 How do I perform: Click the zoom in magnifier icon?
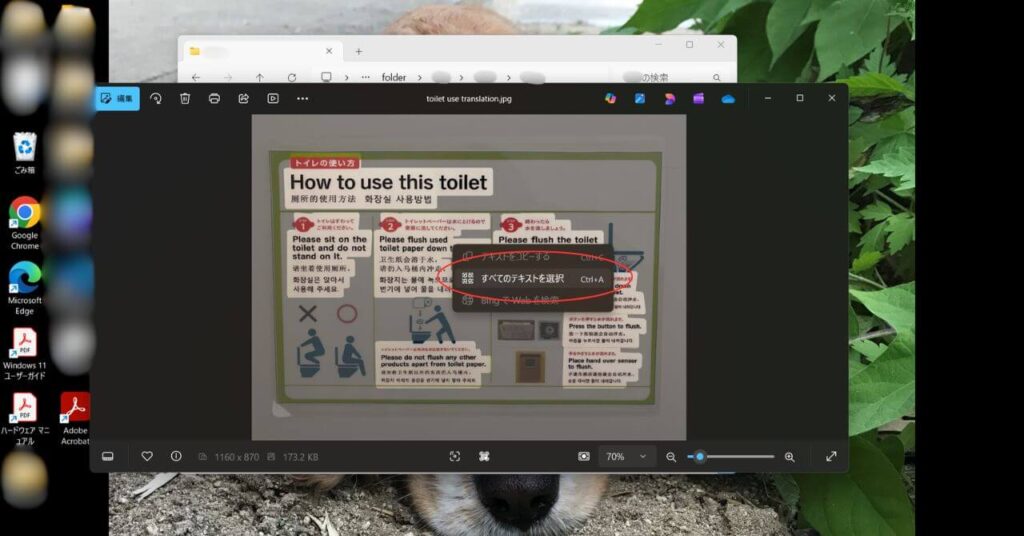click(789, 456)
